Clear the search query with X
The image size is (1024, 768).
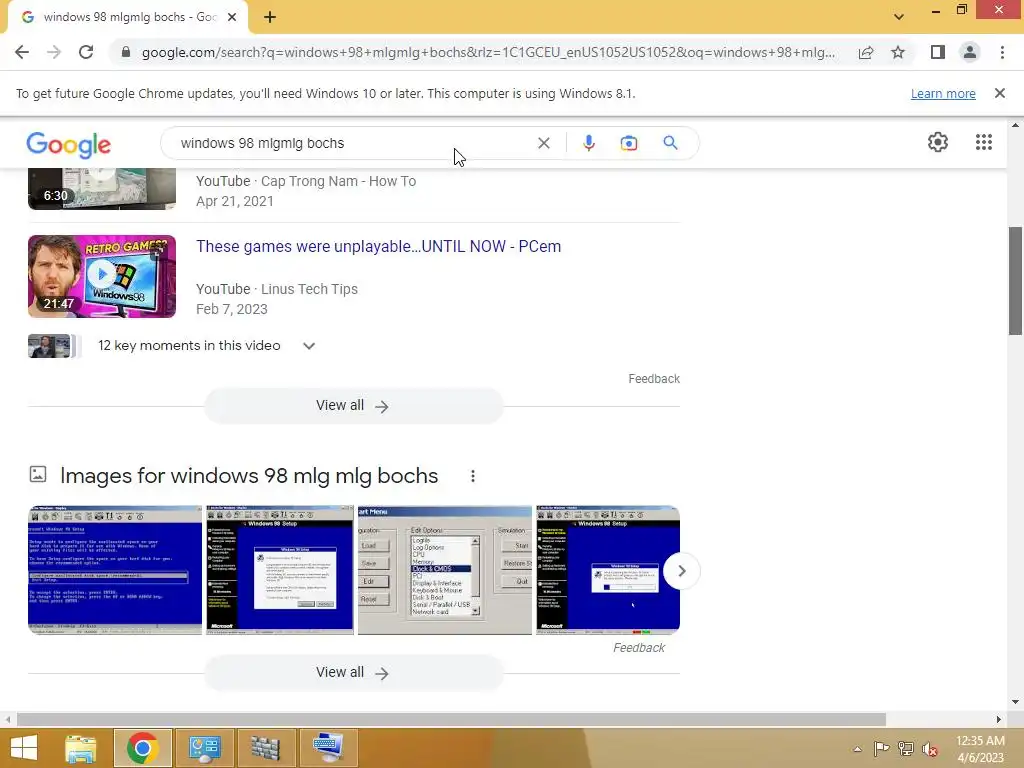(x=543, y=143)
